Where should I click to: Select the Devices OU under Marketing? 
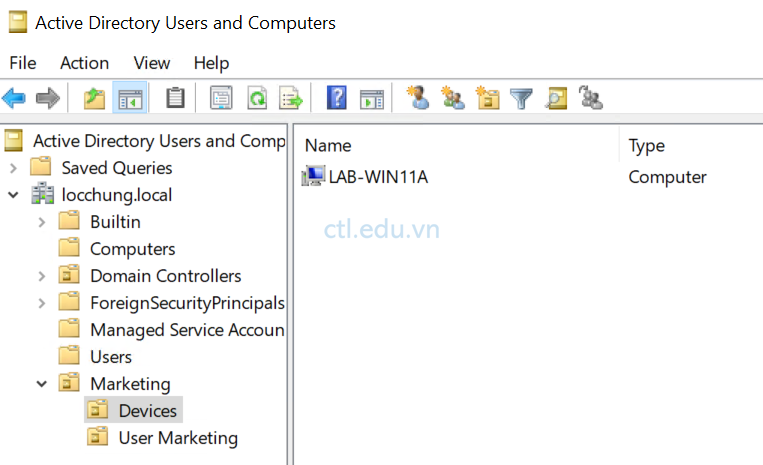pos(147,411)
